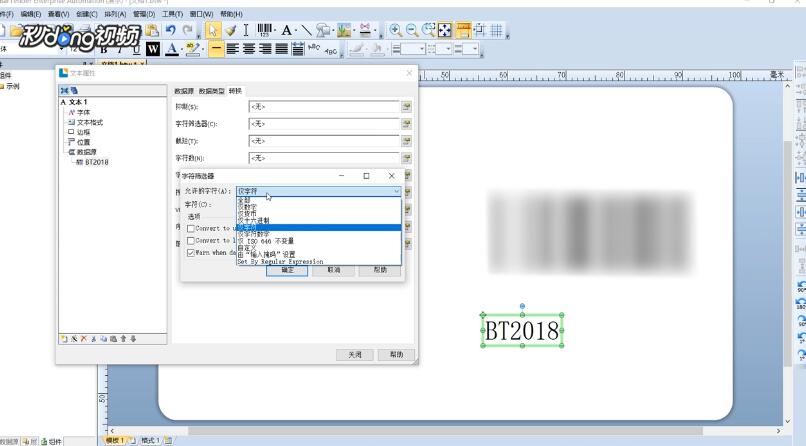The width and height of the screenshot is (806, 446).
Task: Click the font color A icon
Action: [x=172, y=49]
